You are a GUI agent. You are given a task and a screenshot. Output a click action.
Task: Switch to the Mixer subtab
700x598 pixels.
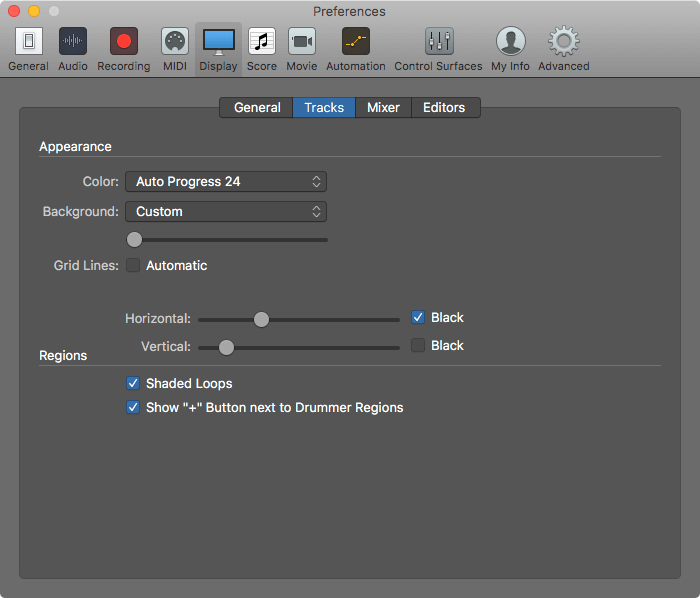[383, 108]
